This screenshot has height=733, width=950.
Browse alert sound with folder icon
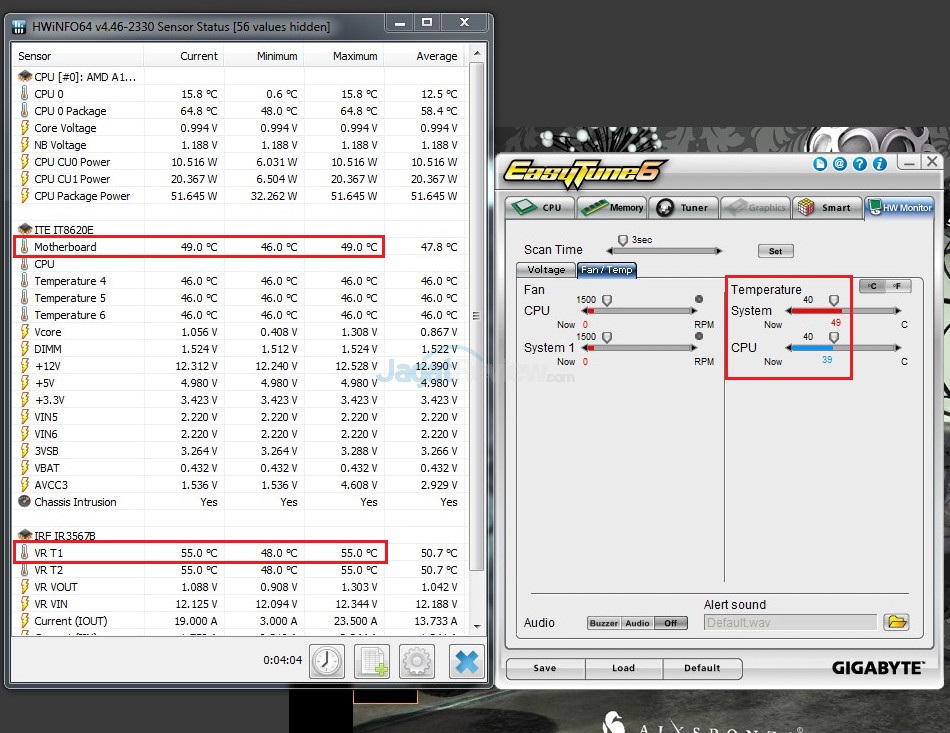896,622
